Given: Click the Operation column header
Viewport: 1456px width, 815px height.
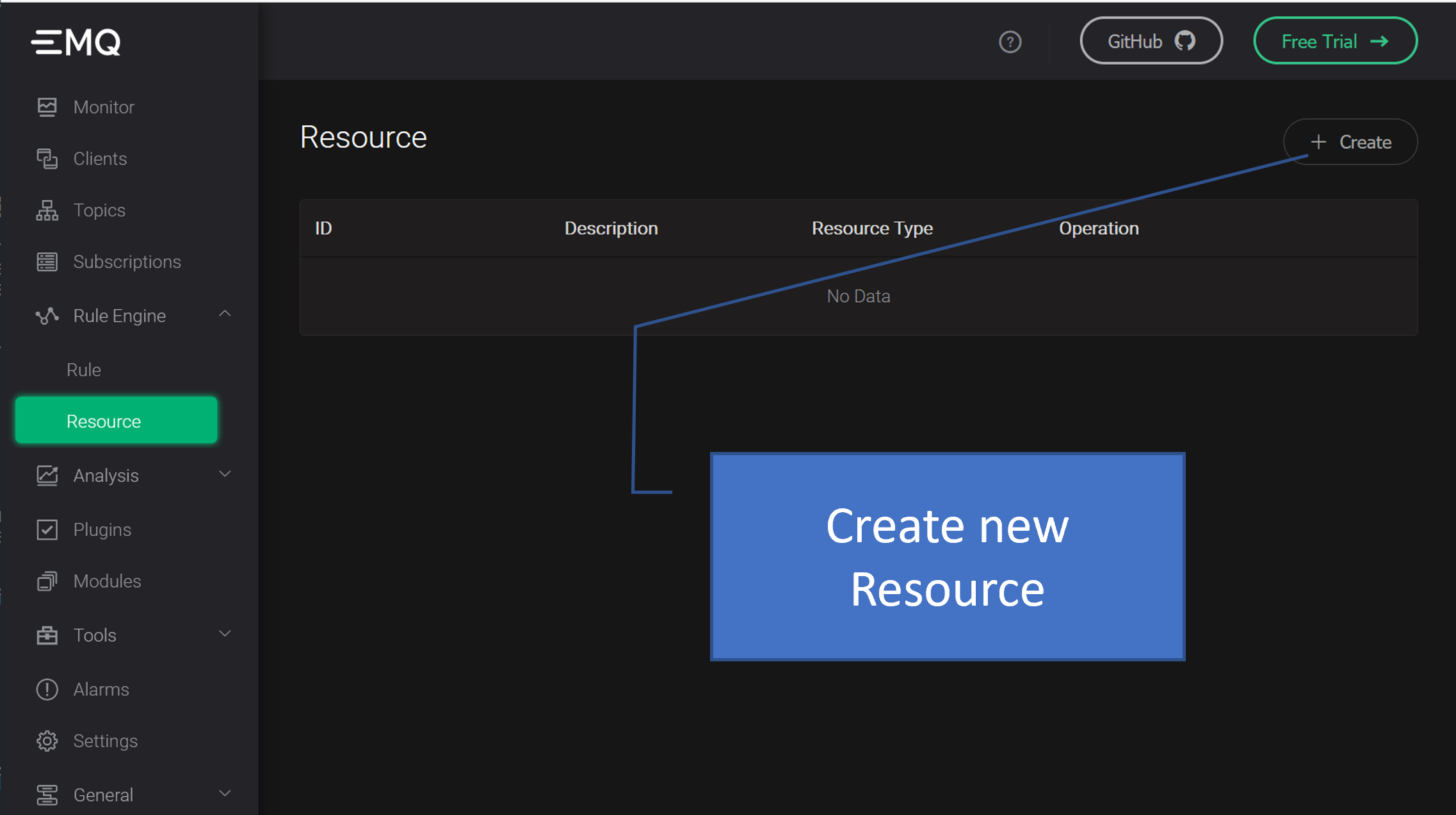Looking at the screenshot, I should (x=1099, y=229).
